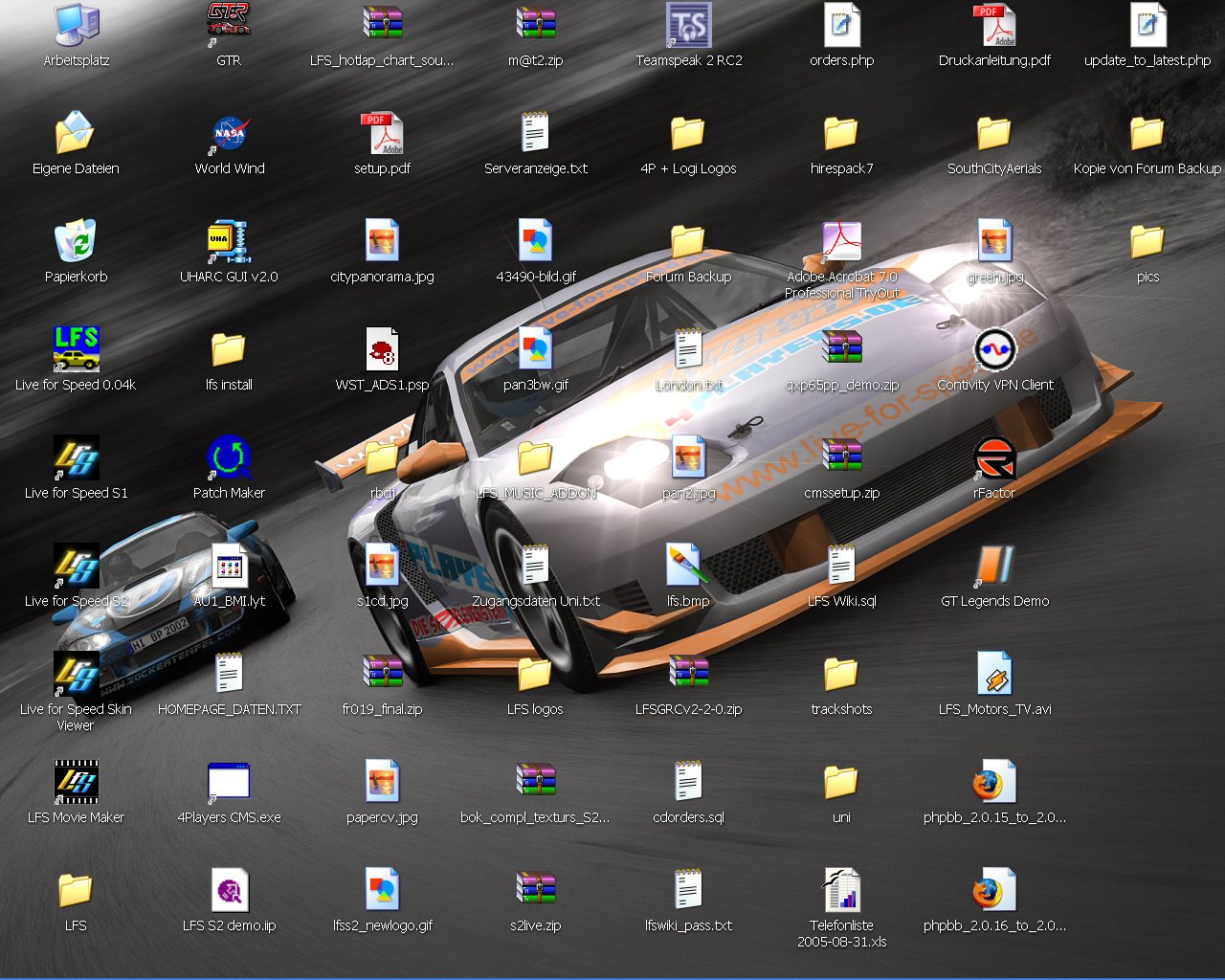This screenshot has height=980, width=1225.
Task: Select the m@t2.zip archive
Action: 536,26
